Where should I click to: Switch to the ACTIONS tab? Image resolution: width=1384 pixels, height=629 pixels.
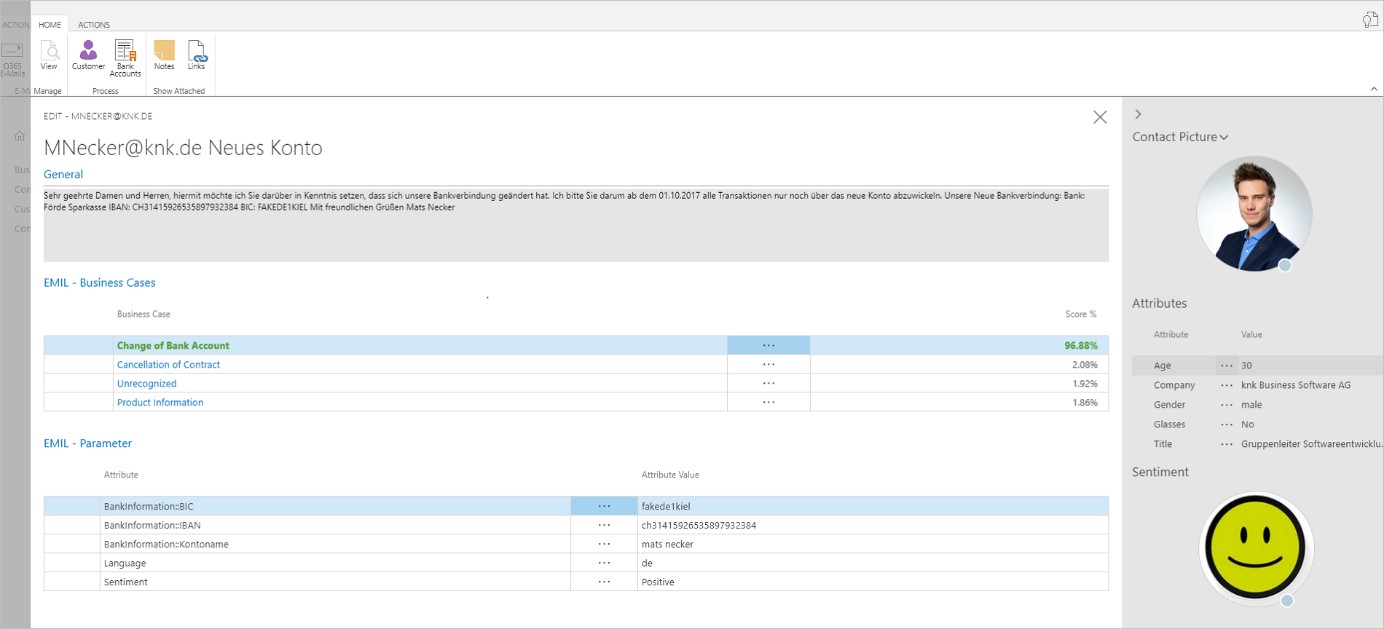(x=94, y=25)
